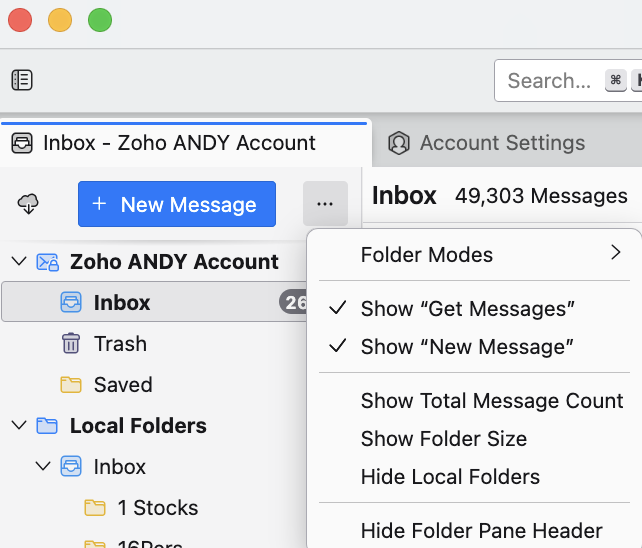Click in the Search field
Viewport: 642px width, 548px height.
click(549, 81)
